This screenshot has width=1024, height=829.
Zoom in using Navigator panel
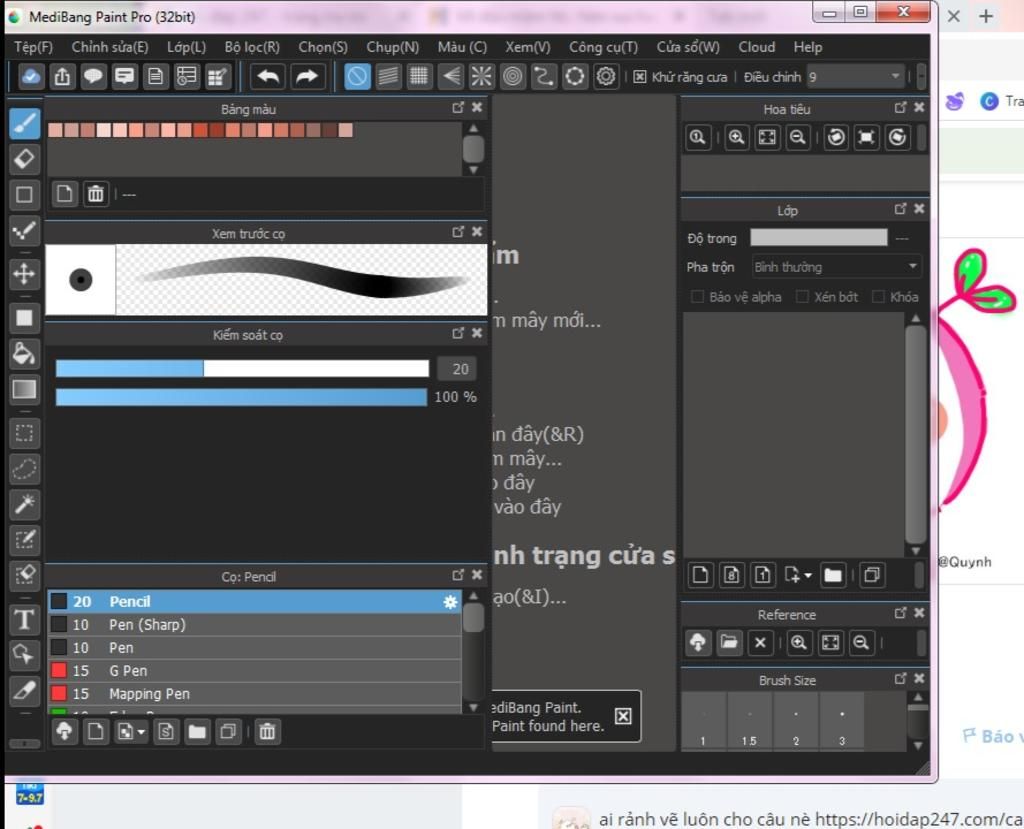pyautogui.click(x=737, y=138)
